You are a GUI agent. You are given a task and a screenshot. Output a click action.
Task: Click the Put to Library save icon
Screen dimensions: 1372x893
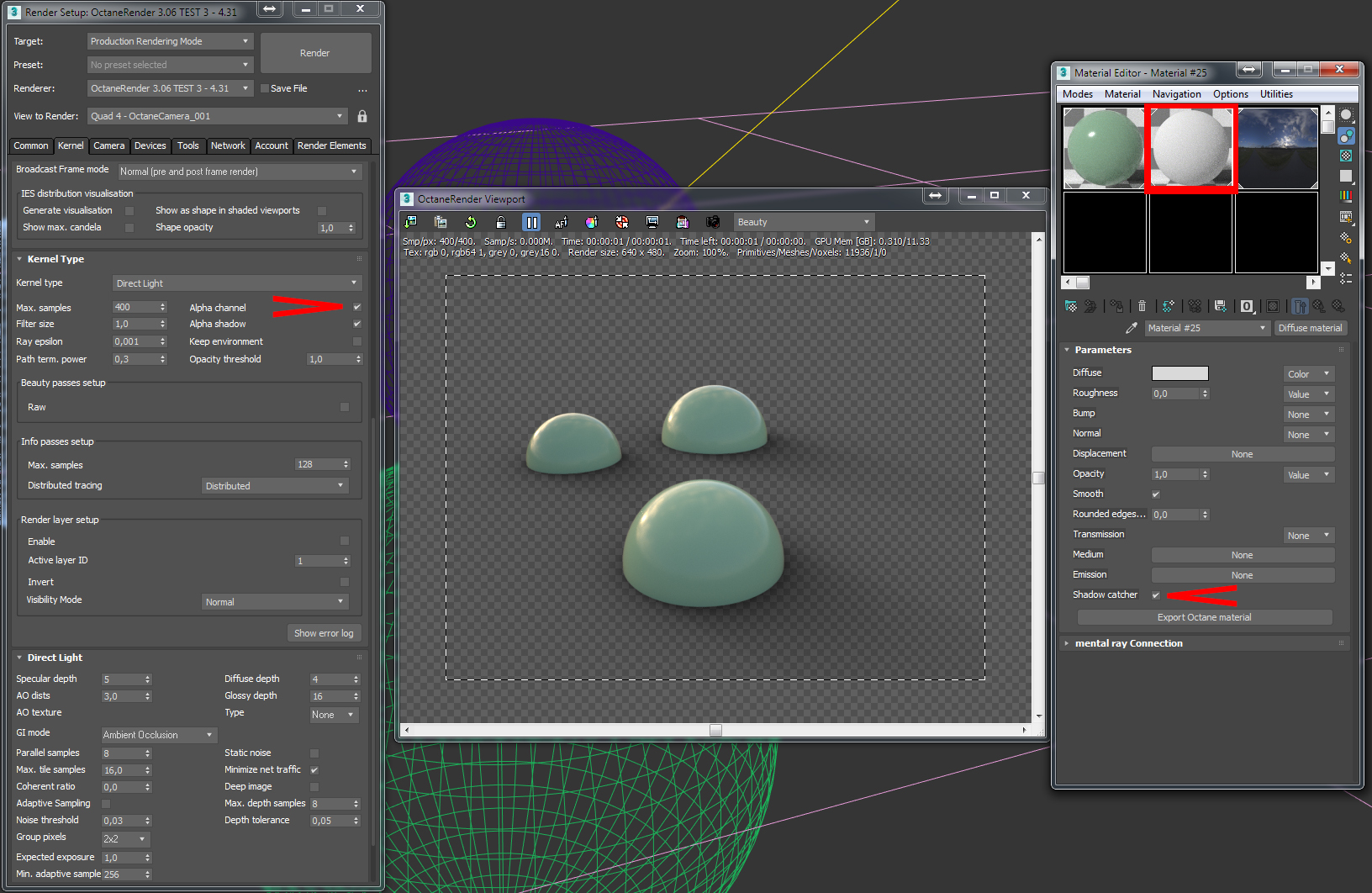click(1221, 306)
